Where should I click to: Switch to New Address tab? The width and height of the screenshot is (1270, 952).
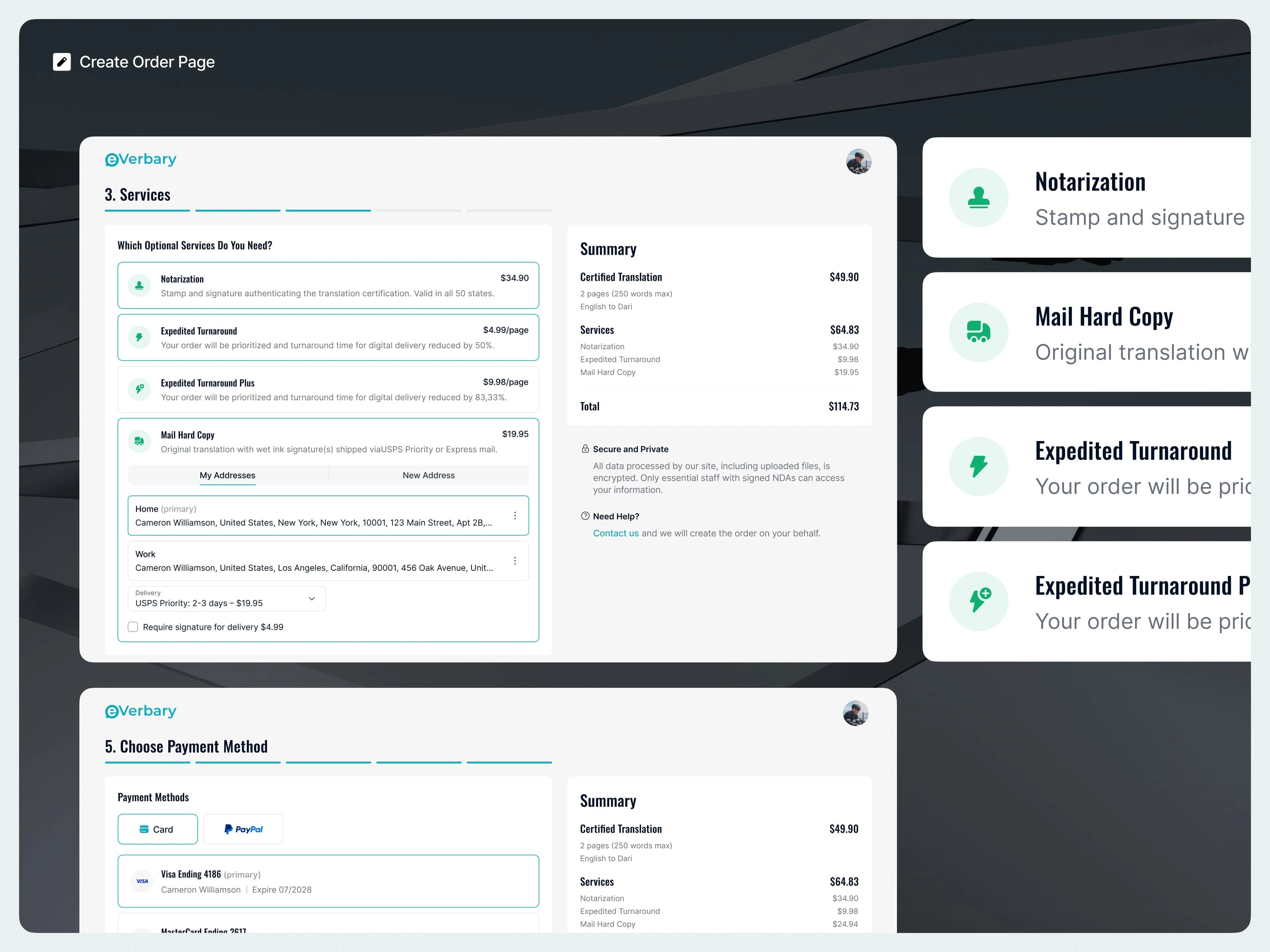(x=429, y=475)
